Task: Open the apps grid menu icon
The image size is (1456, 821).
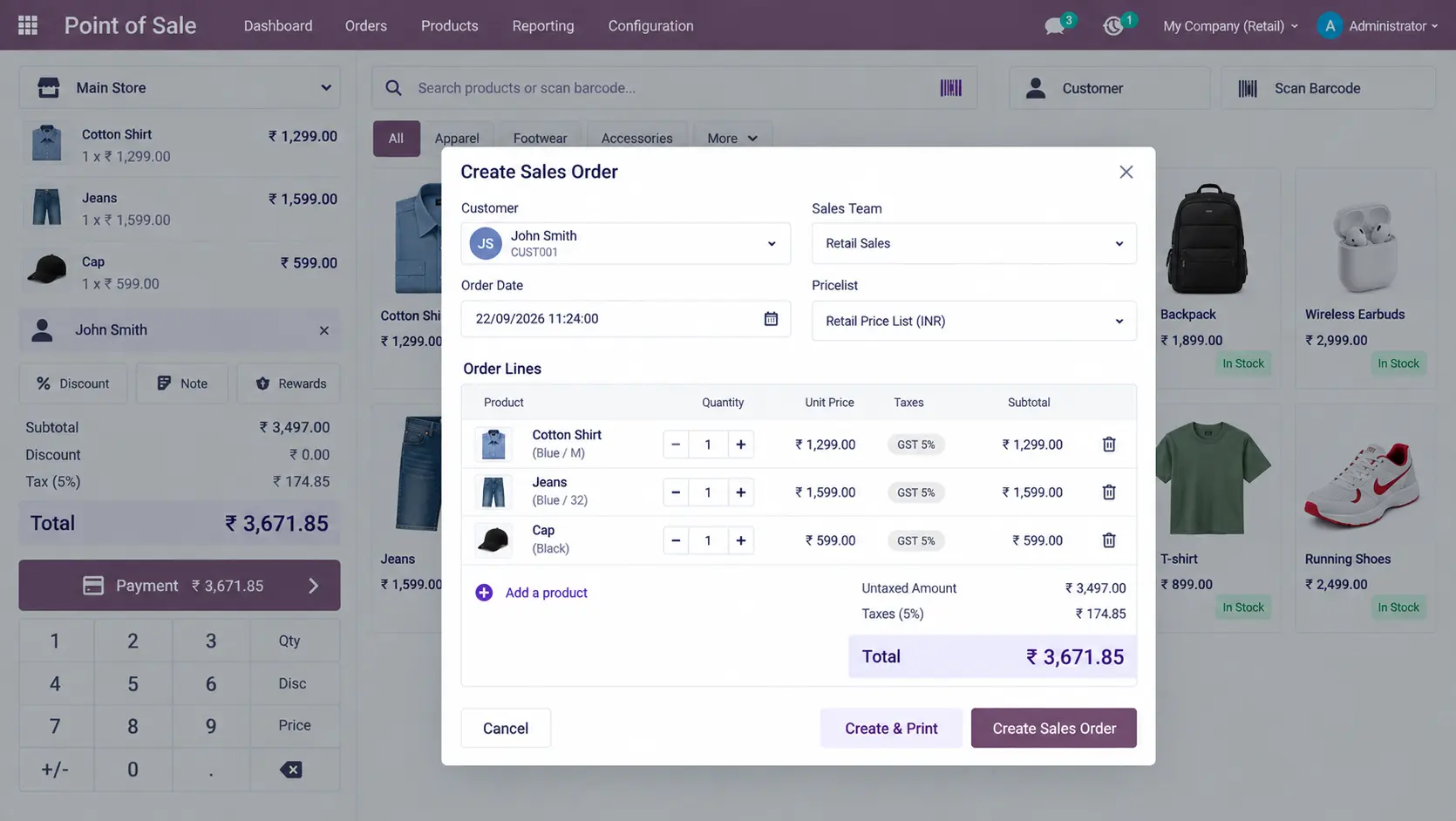Action: [x=28, y=25]
